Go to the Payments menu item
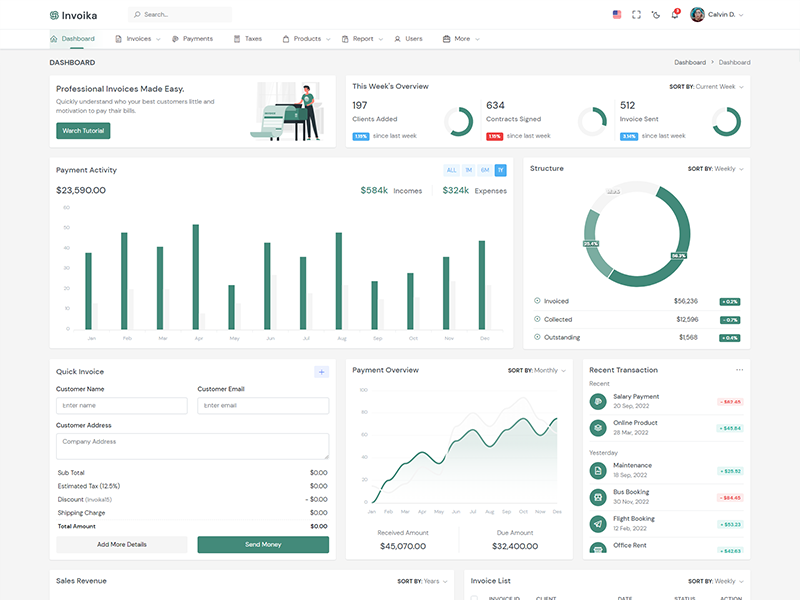Viewport: 800px width, 600px height. point(192,39)
